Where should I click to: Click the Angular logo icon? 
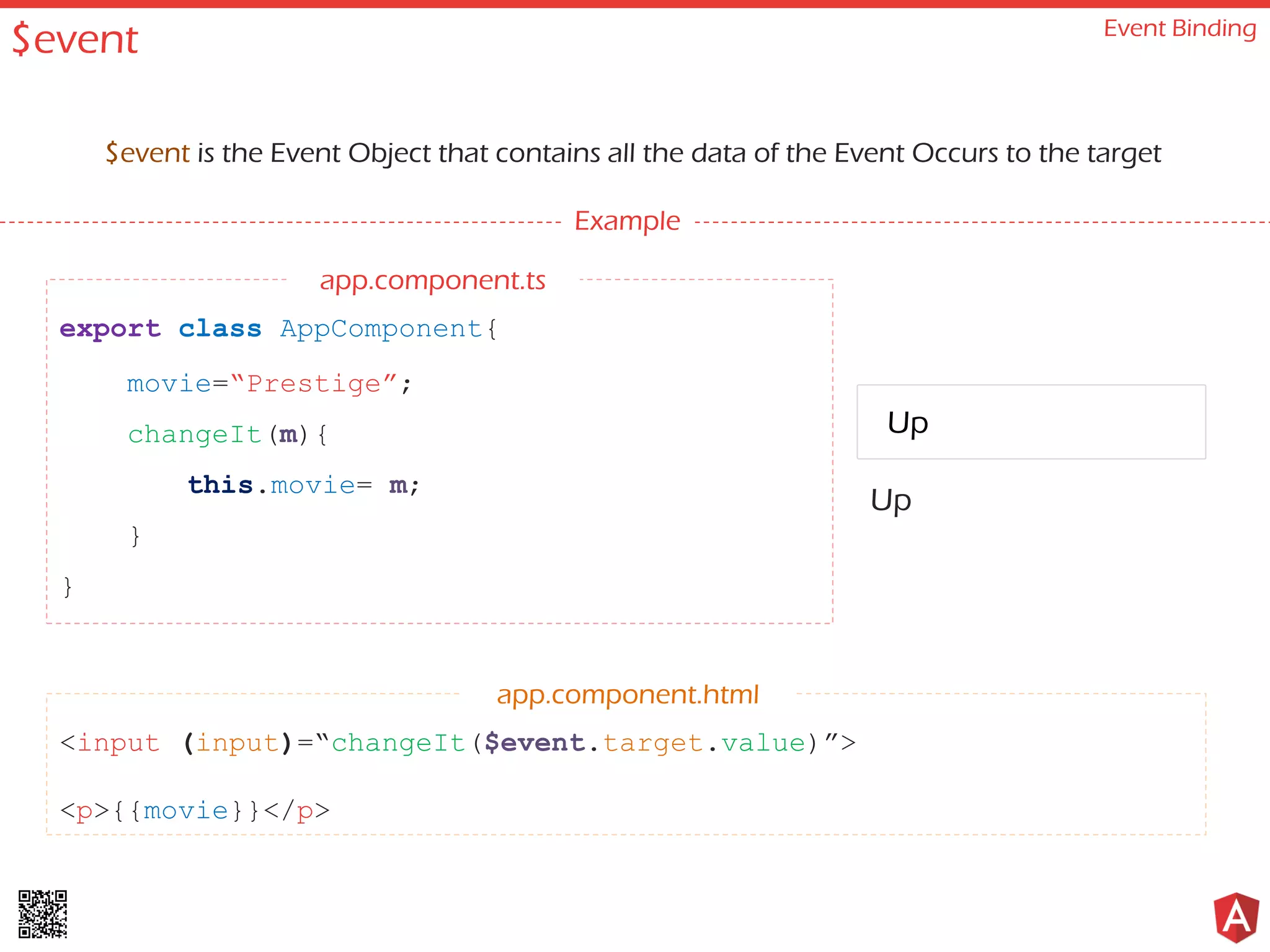[1236, 917]
